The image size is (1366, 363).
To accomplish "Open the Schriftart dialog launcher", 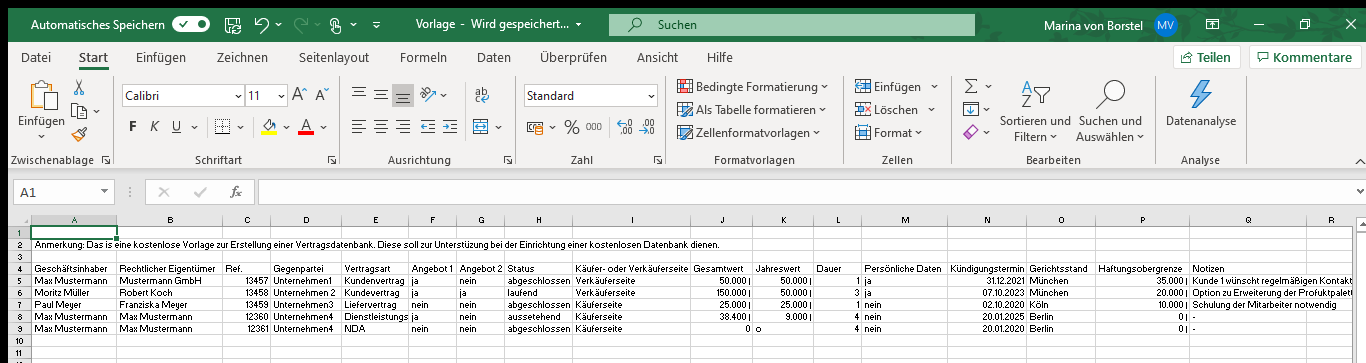I will 333,160.
